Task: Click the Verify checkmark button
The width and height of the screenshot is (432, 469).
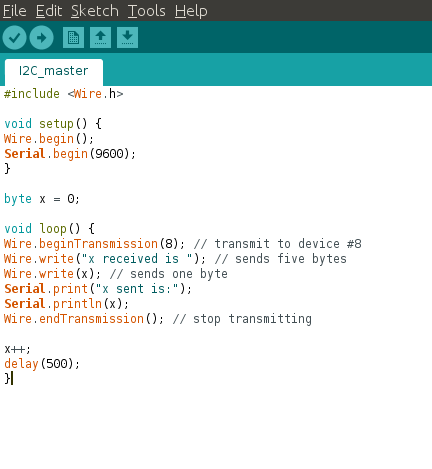Action: click(14, 38)
